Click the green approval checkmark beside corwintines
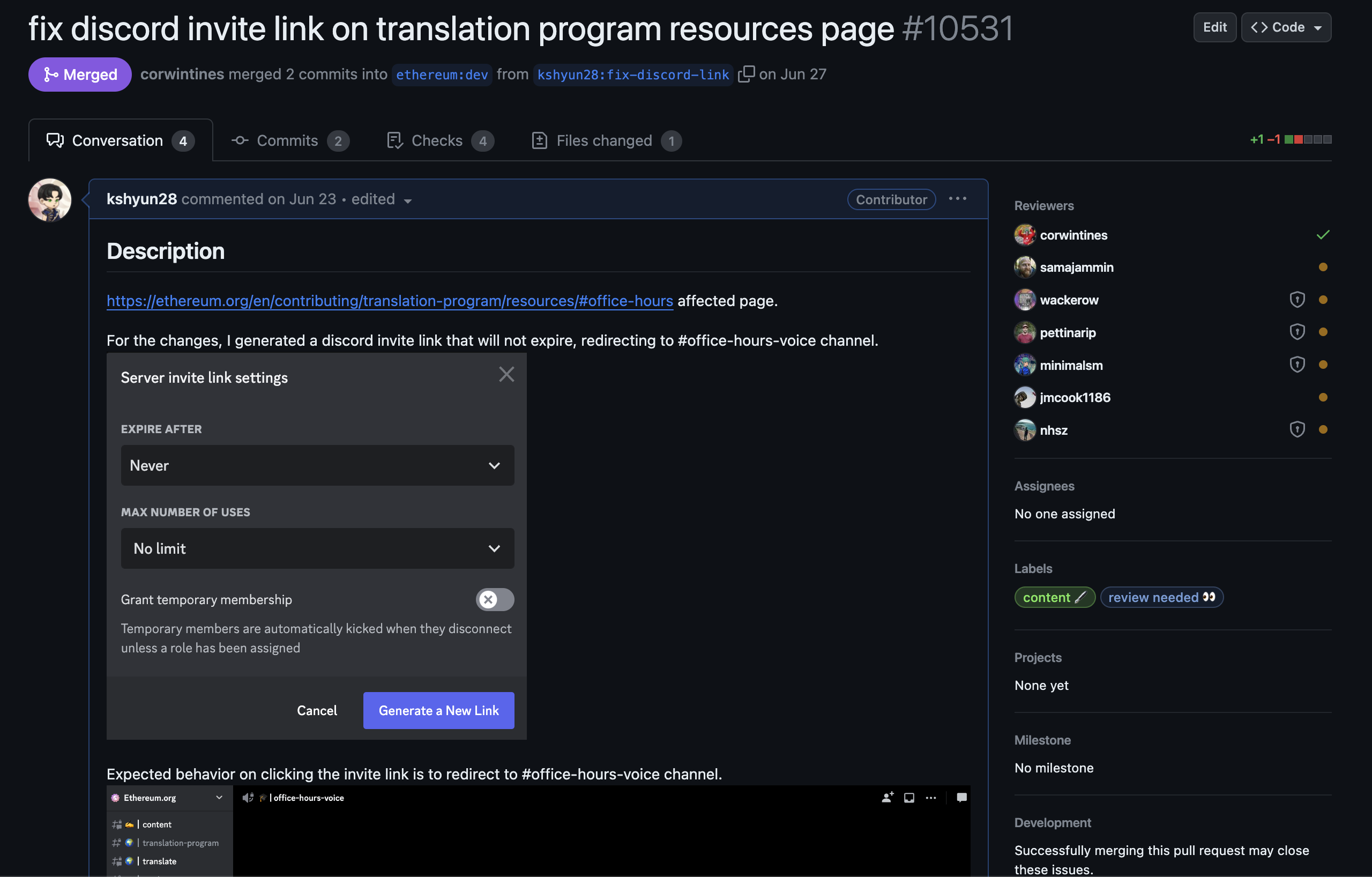Viewport: 1372px width, 877px height. click(x=1323, y=234)
